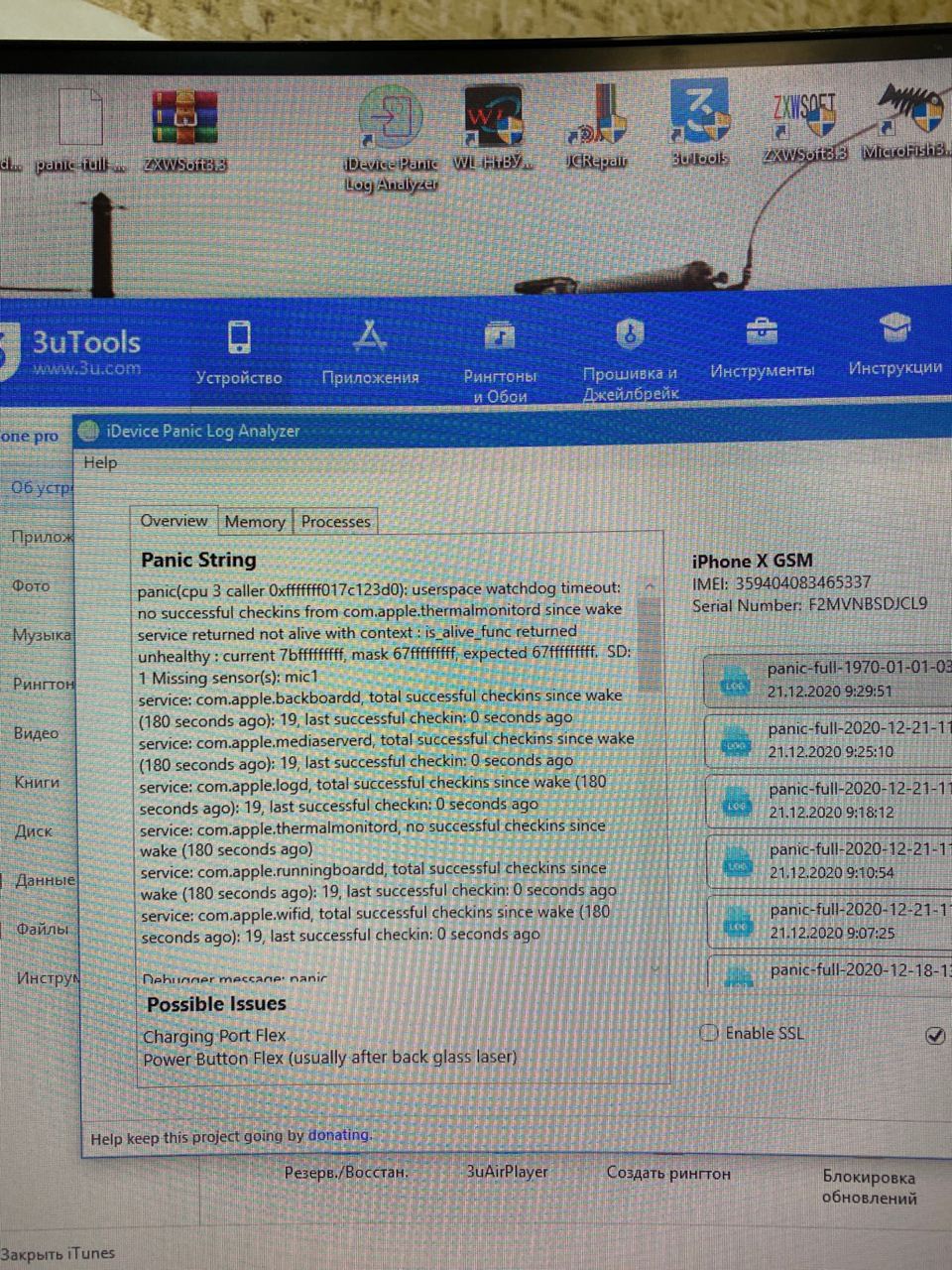The image size is (952, 1270).
Task: Select the panic log dated 21.12.2020 9:10:54
Action: [830, 861]
